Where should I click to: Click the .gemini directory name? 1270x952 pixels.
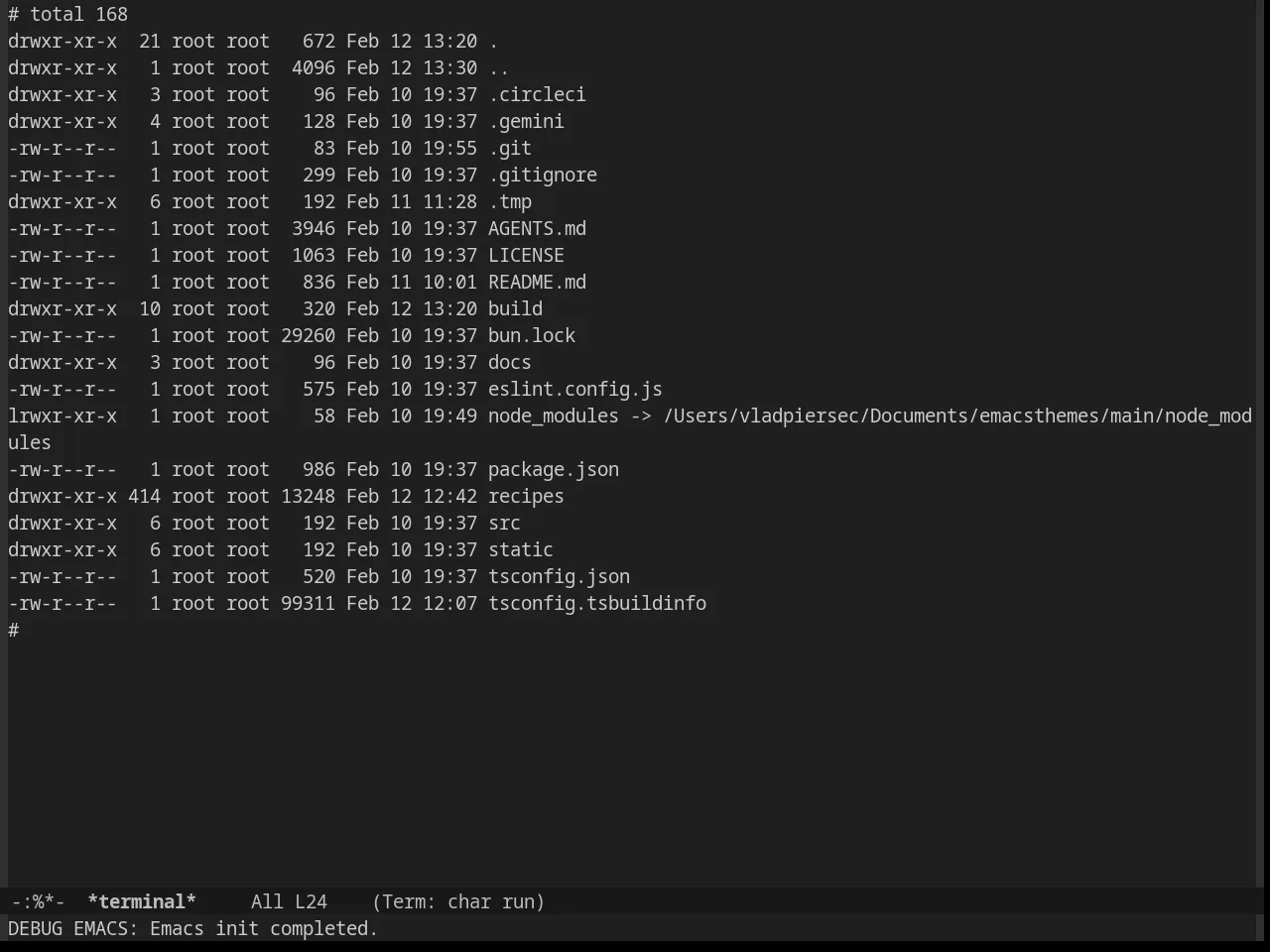pos(526,121)
